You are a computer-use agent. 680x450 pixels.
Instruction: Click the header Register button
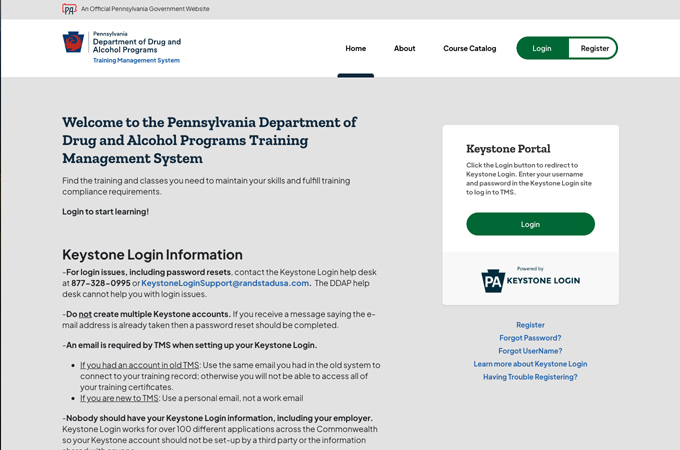coord(594,48)
